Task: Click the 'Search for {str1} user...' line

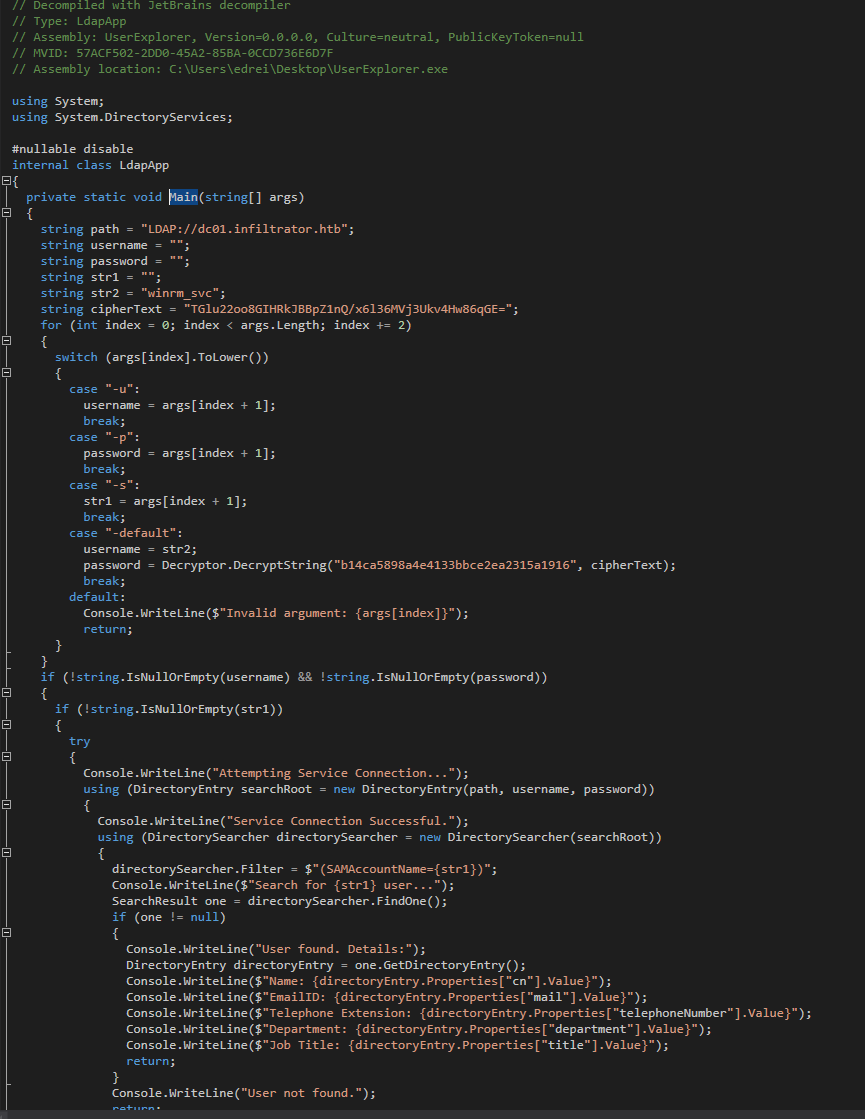Action: coord(283,885)
